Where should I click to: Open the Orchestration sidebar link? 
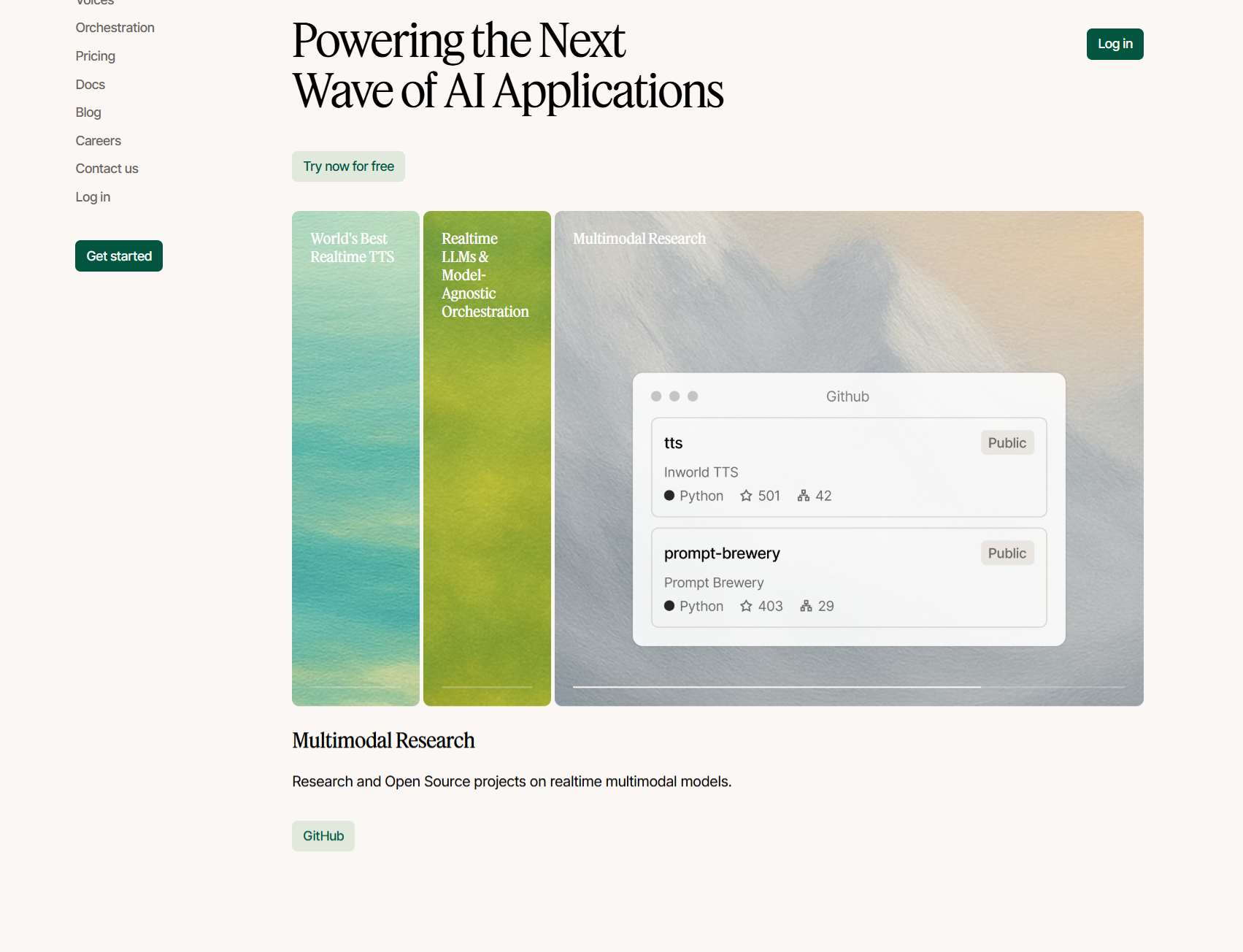tap(115, 28)
